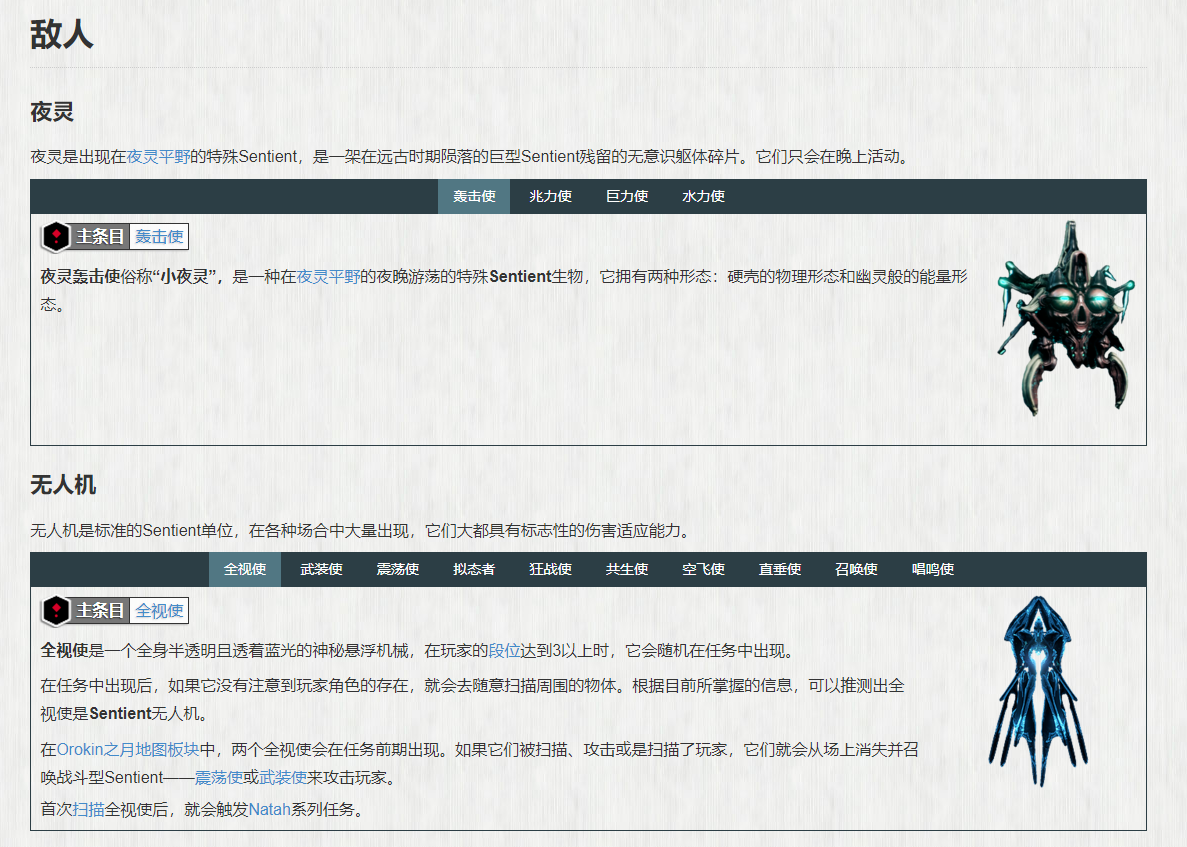Switch to the 兆力使 tab
This screenshot has height=847, width=1187.
(x=550, y=197)
